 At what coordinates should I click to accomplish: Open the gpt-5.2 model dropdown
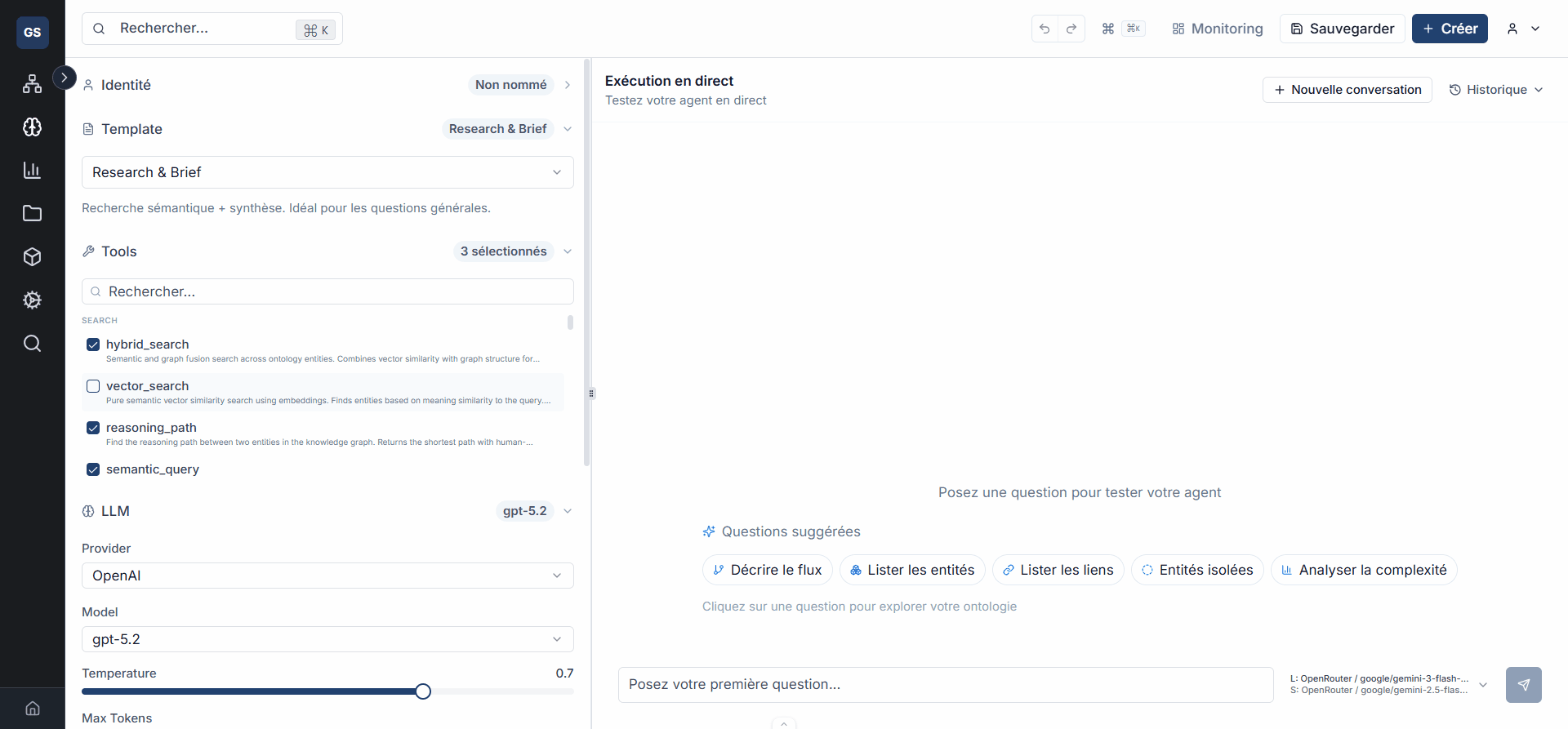[x=327, y=639]
